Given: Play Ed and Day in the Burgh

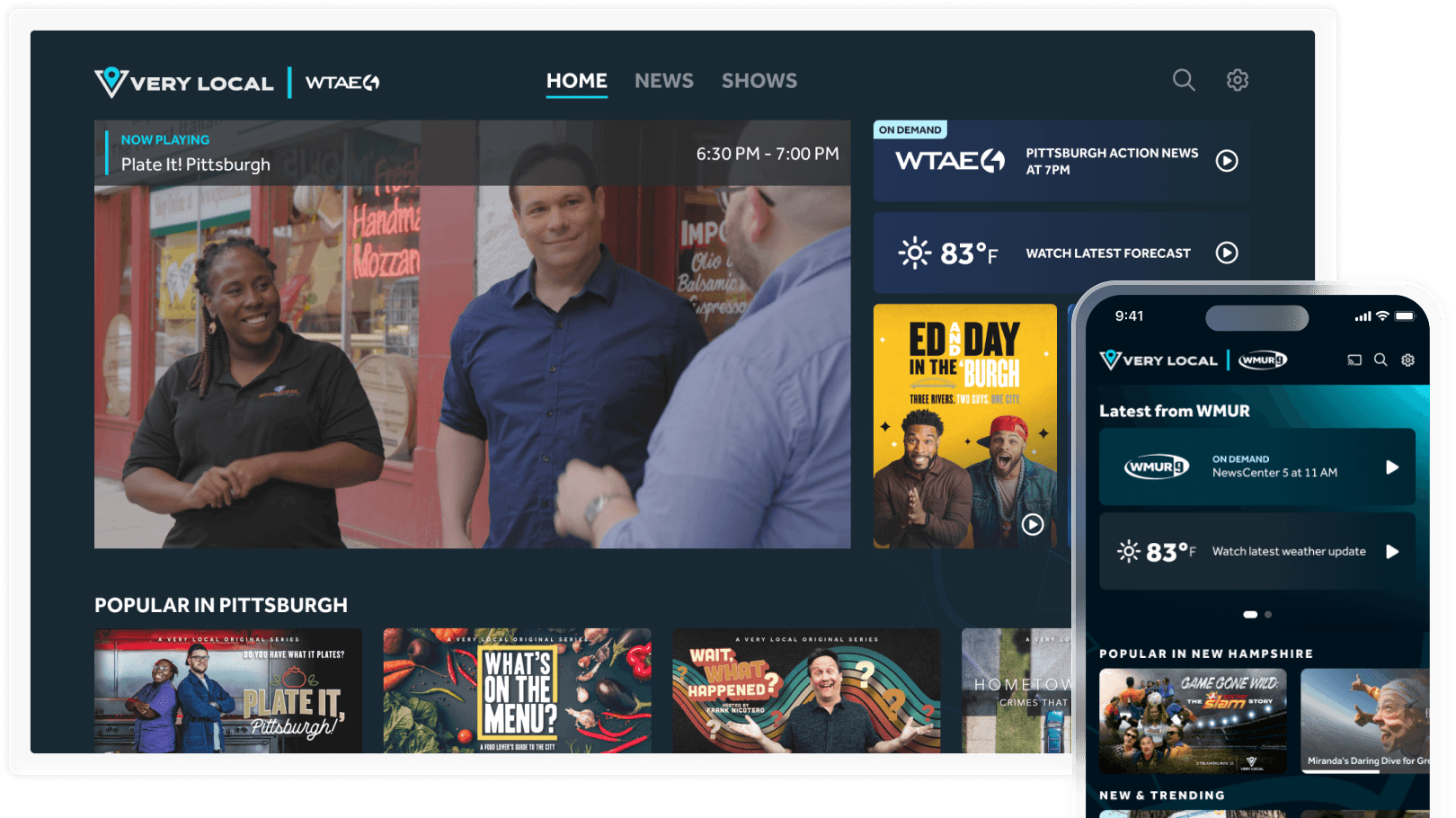Looking at the screenshot, I should [x=1033, y=524].
